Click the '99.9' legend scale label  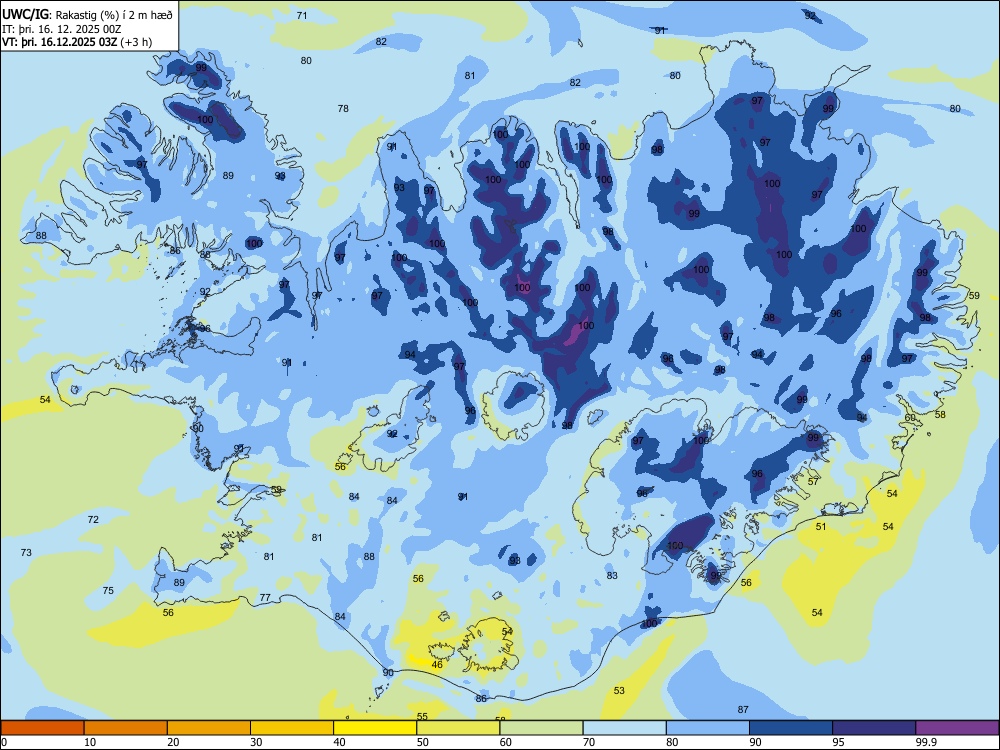[x=925, y=742]
